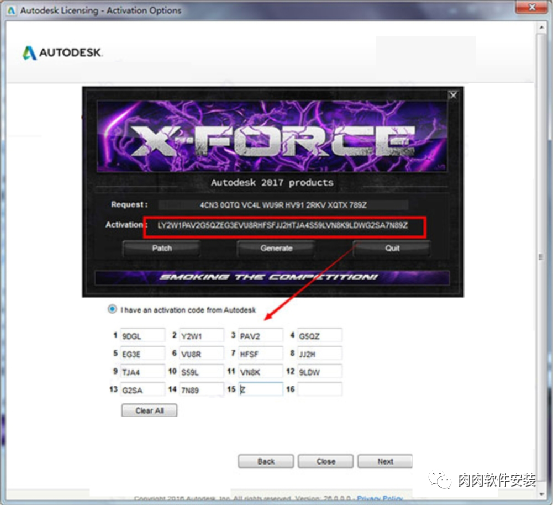This screenshot has width=553, height=505.
Task: Click the Autodesk logo in header
Action: pyautogui.click(x=62, y=53)
